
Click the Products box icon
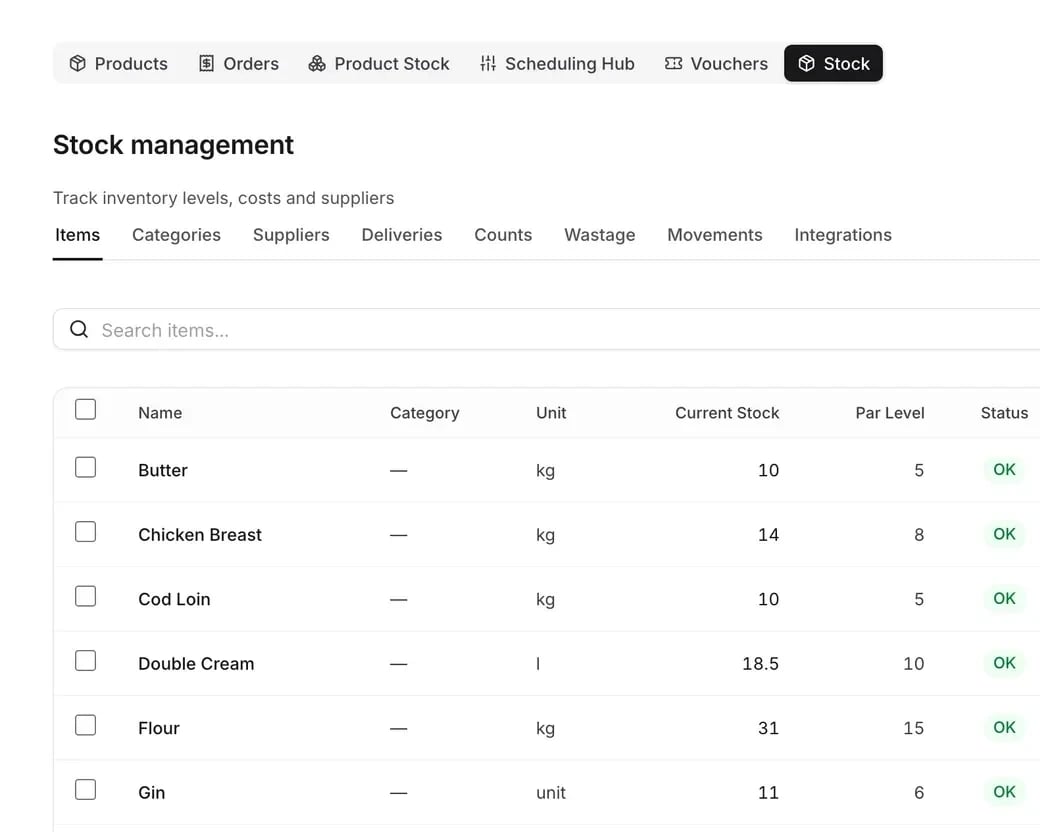click(x=78, y=63)
